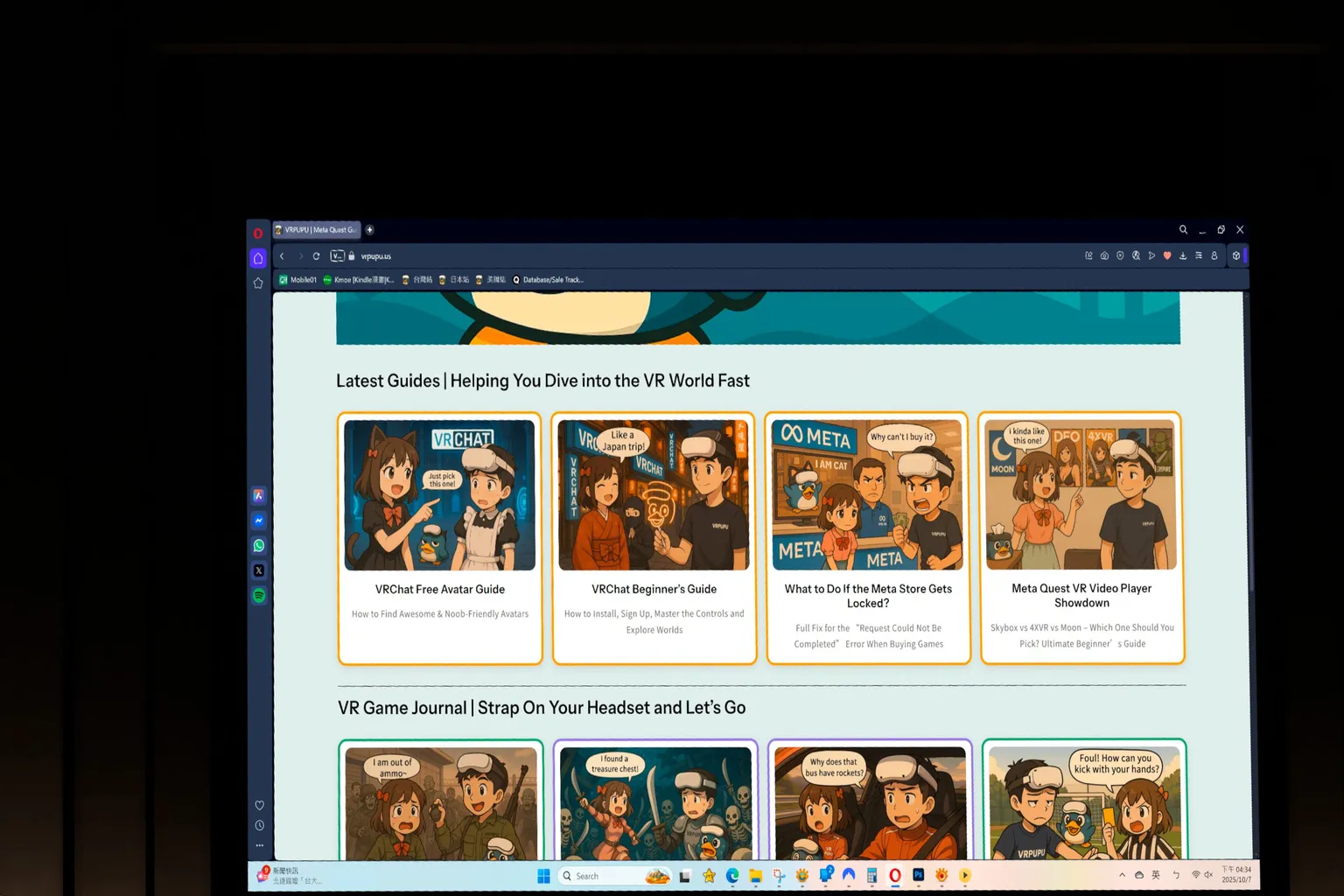Open 'I kinda like this one' thumbnail
Image resolution: width=1344 pixels, height=896 pixels.
1081,495
